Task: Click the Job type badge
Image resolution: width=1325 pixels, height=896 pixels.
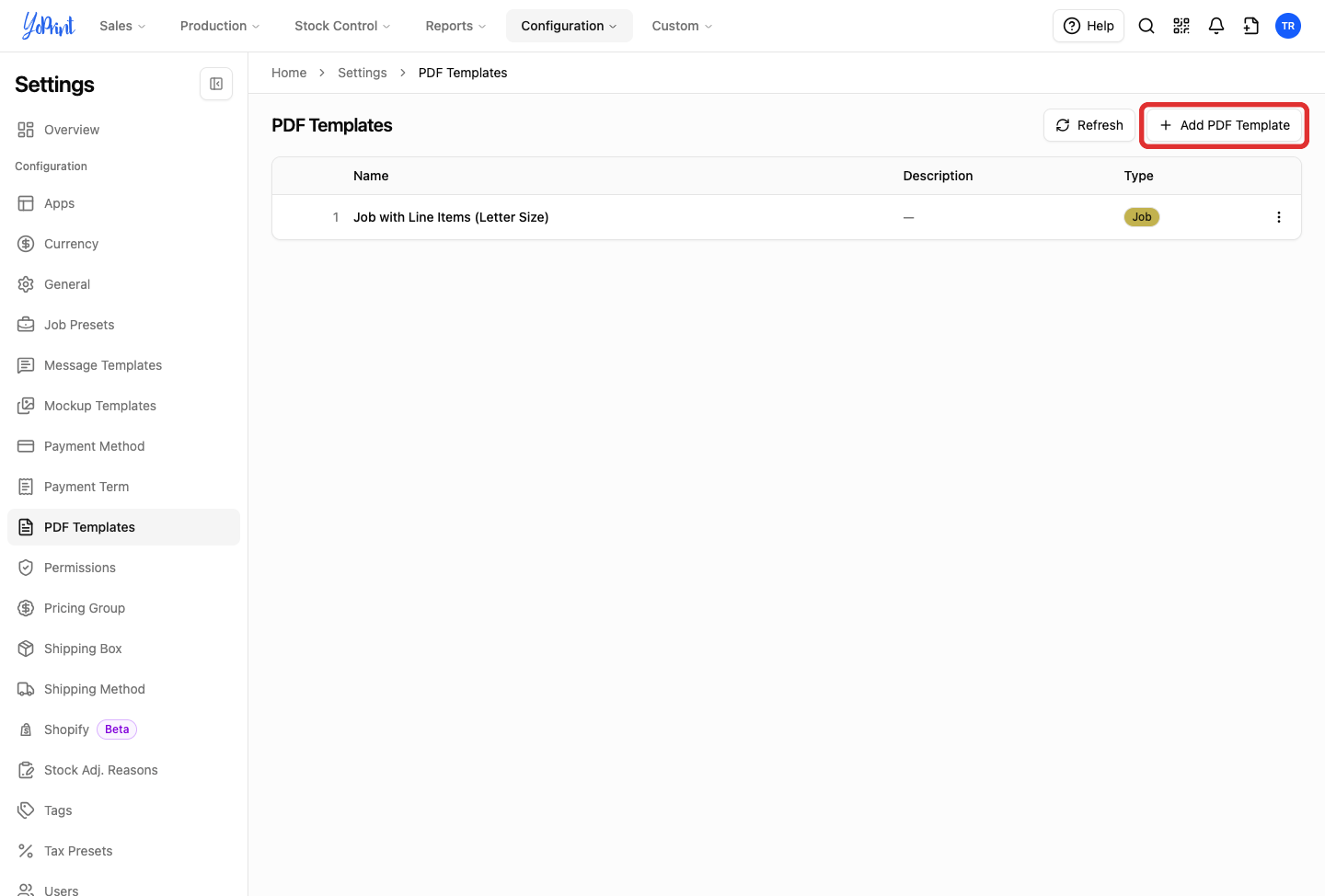Action: pos(1142,217)
